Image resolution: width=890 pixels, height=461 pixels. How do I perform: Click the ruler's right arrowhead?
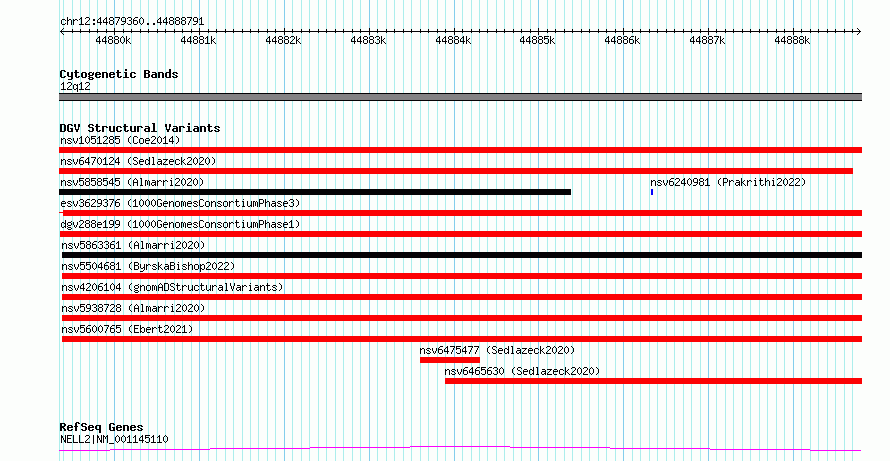[x=859, y=32]
